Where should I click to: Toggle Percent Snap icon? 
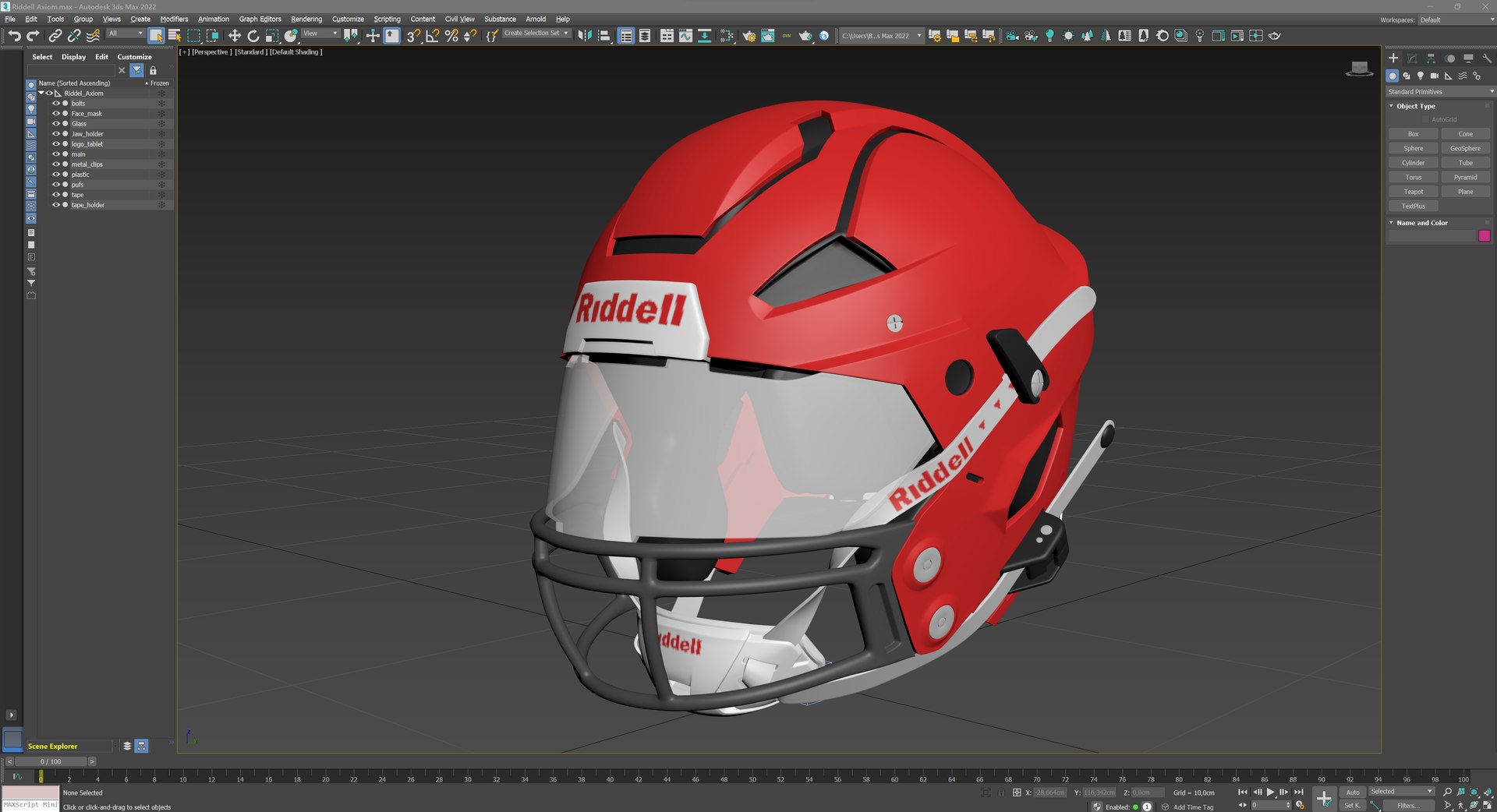[451, 36]
